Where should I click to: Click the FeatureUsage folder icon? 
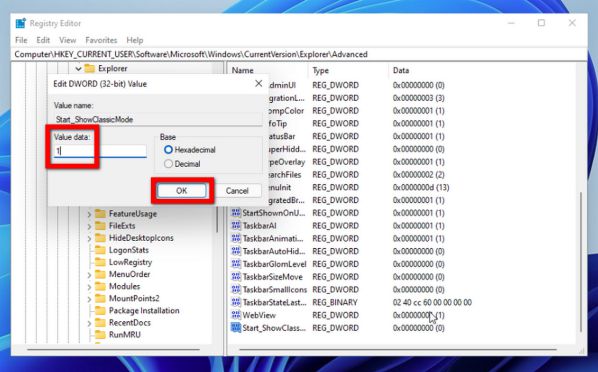pyautogui.click(x=100, y=214)
